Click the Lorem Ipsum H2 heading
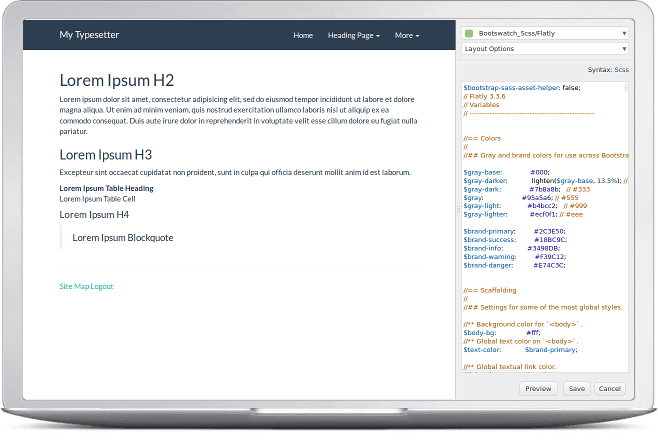This screenshot has height=442, width=658. click(x=117, y=80)
